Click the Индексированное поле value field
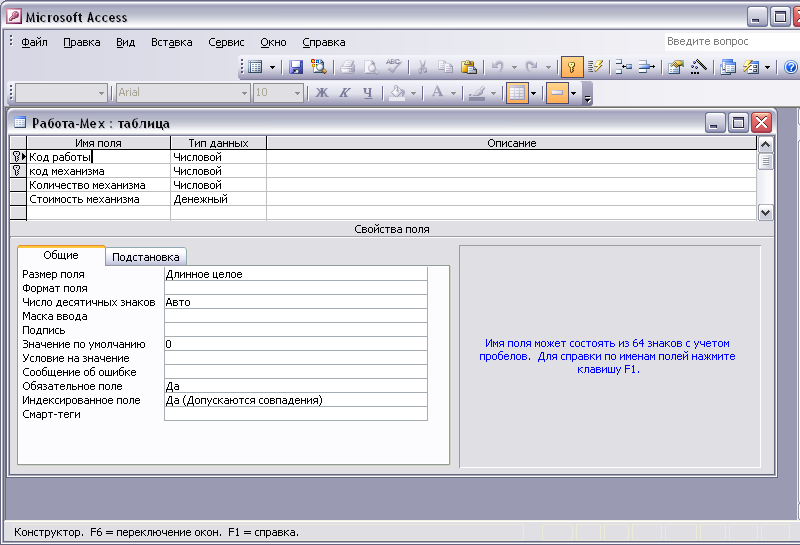This screenshot has height=545, width=800. pyautogui.click(x=296, y=400)
